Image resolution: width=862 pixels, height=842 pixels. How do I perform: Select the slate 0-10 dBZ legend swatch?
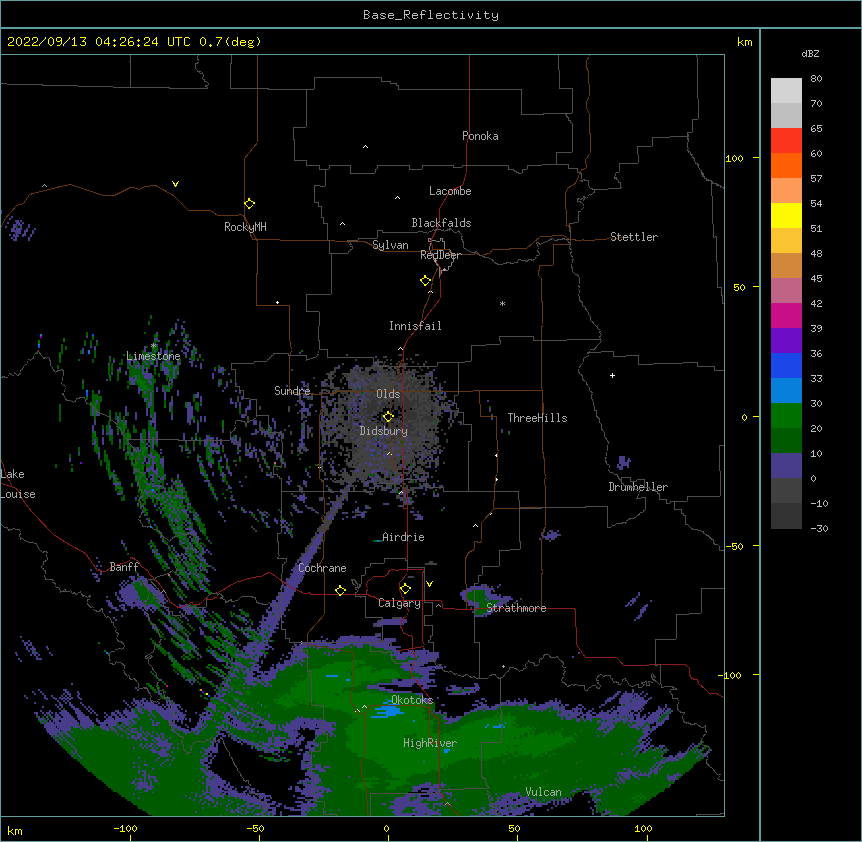tap(786, 466)
